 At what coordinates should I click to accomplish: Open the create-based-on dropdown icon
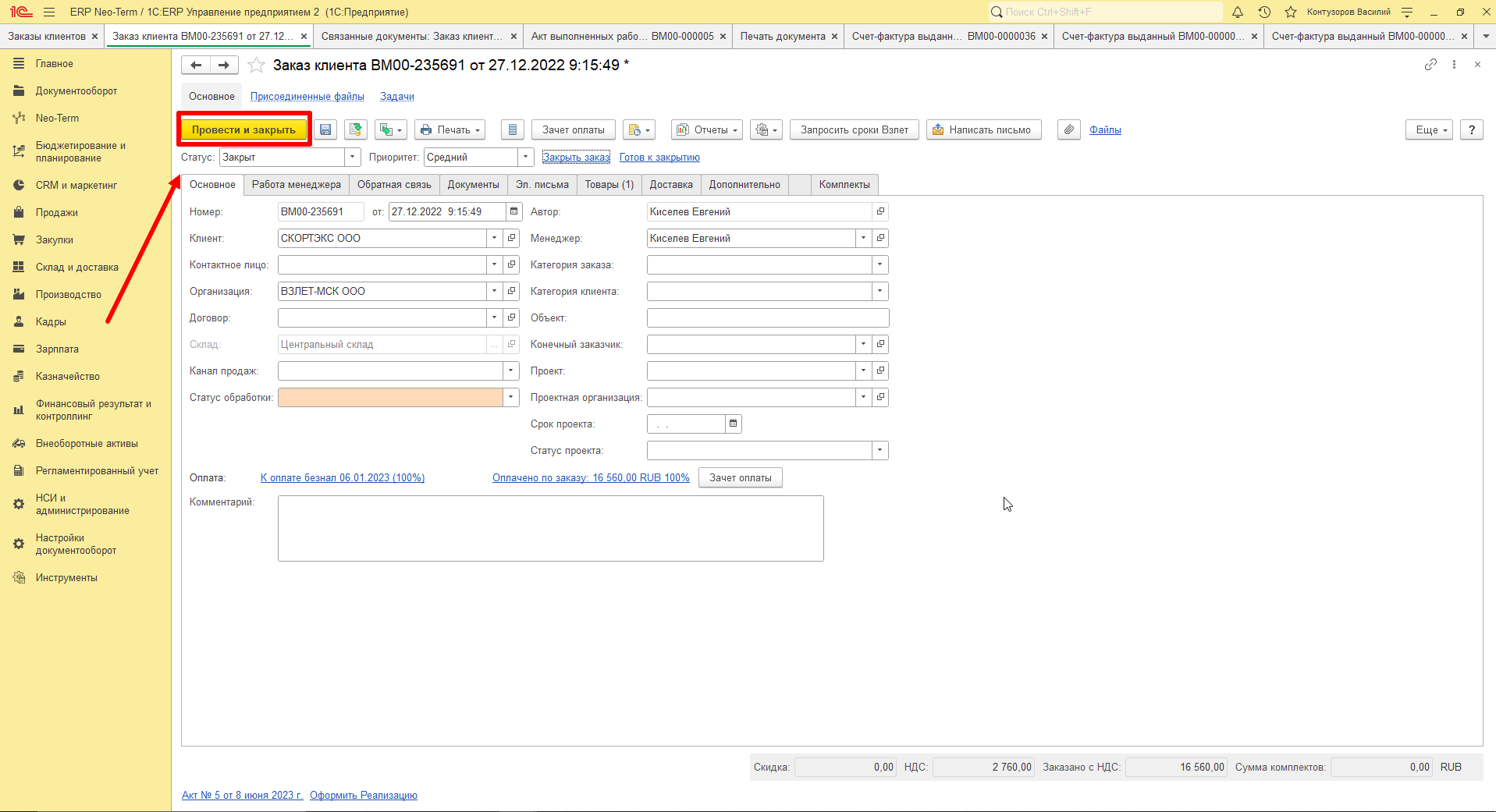pos(391,130)
